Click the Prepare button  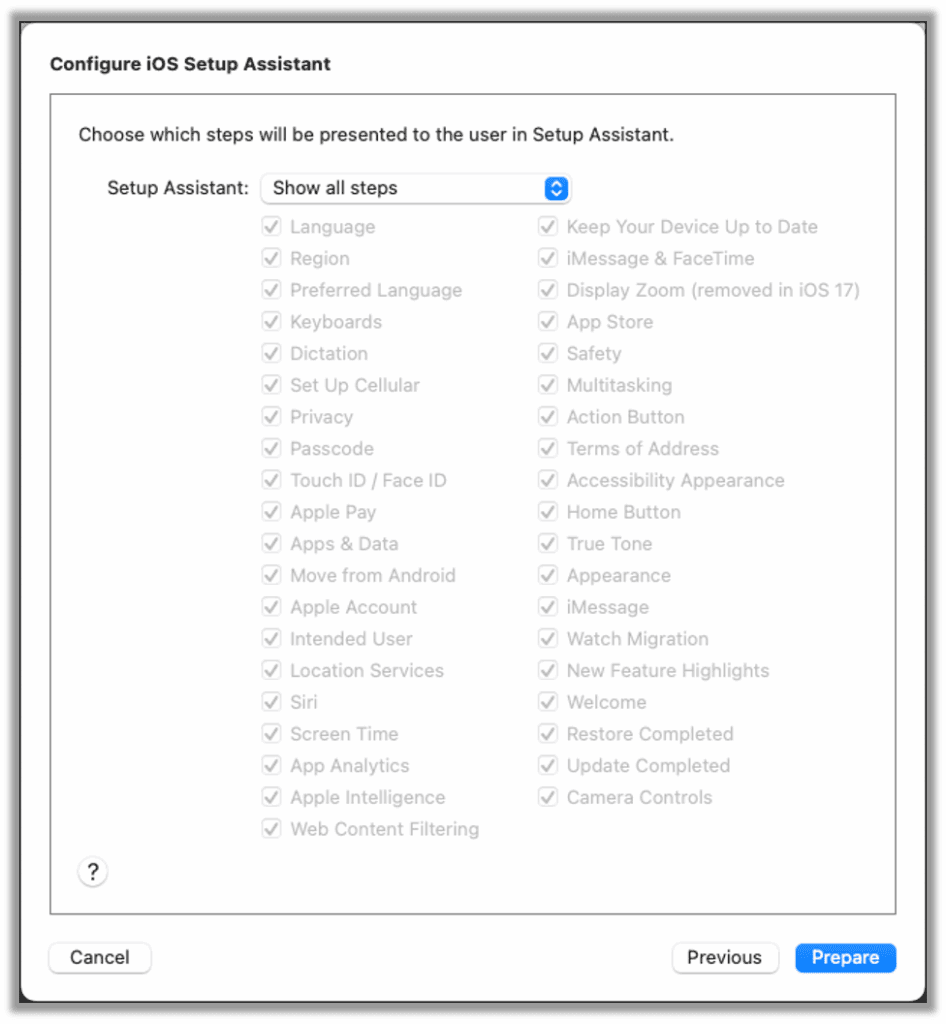[845, 957]
